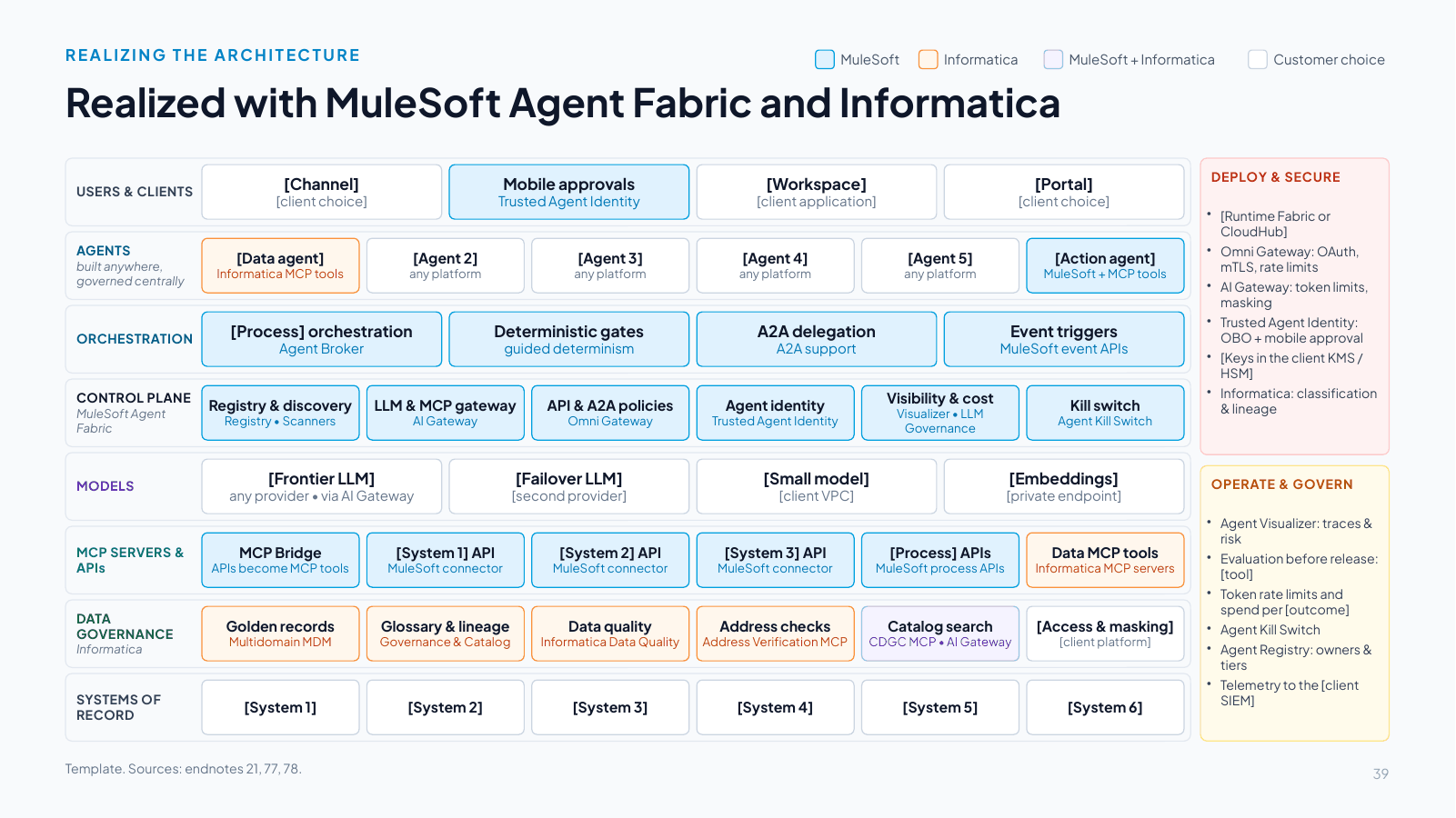The image size is (1456, 818).
Task: Click the A2A delegation box
Action: [x=817, y=339]
